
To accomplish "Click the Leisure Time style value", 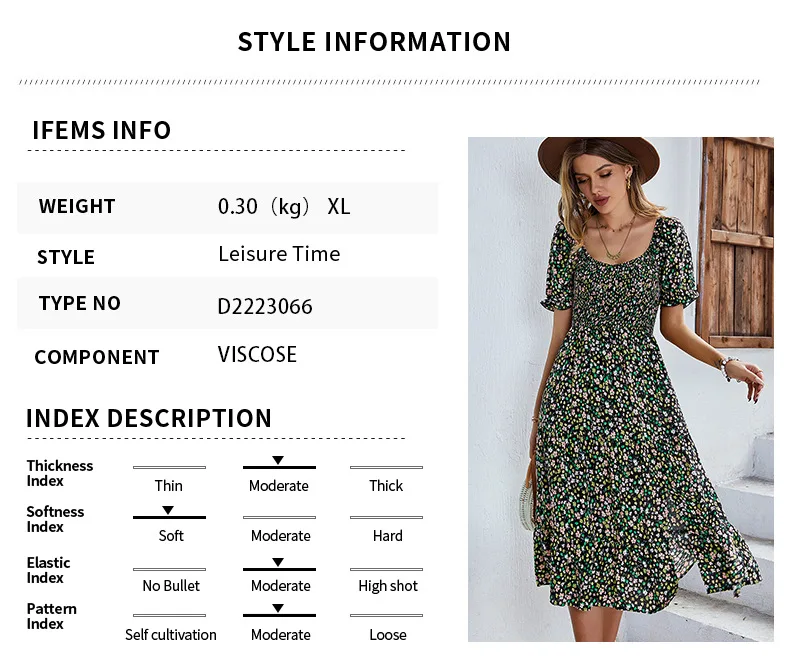I will pyautogui.click(x=279, y=254).
